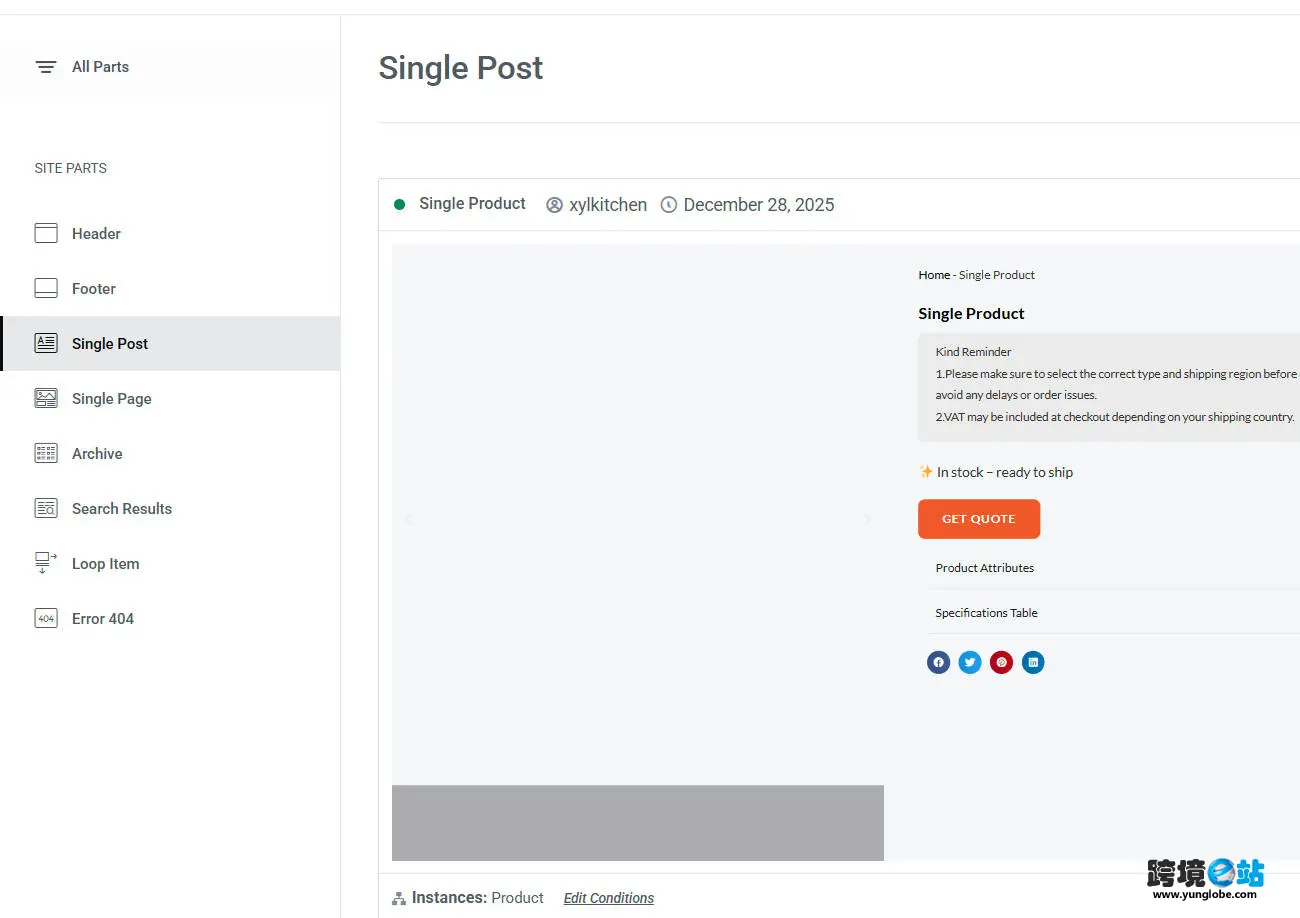Share via the LinkedIn icon
Viewport: 1300px width, 918px height.
(1033, 662)
